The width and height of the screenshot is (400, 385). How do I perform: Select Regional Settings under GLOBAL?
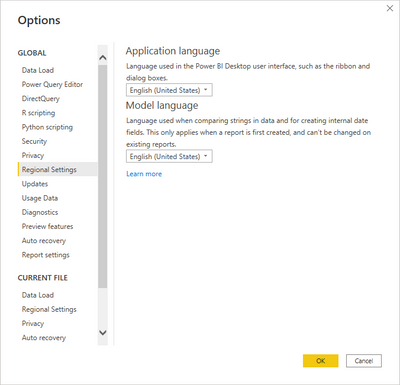pos(58,169)
